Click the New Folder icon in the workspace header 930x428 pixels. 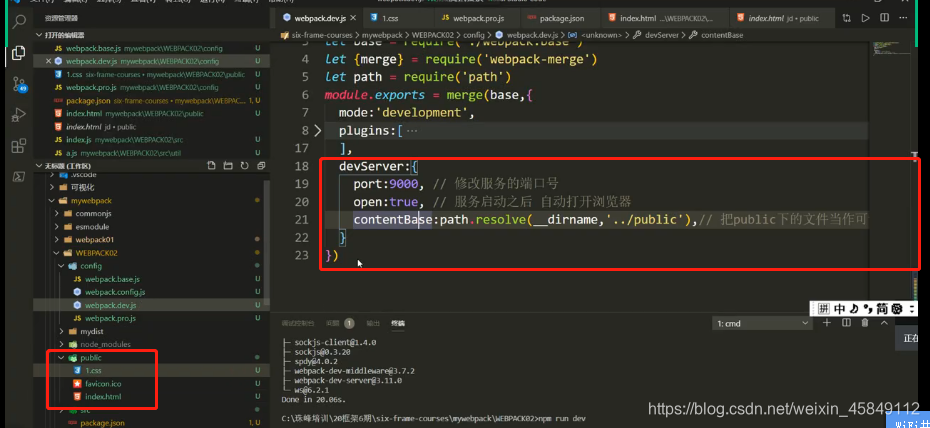227,166
